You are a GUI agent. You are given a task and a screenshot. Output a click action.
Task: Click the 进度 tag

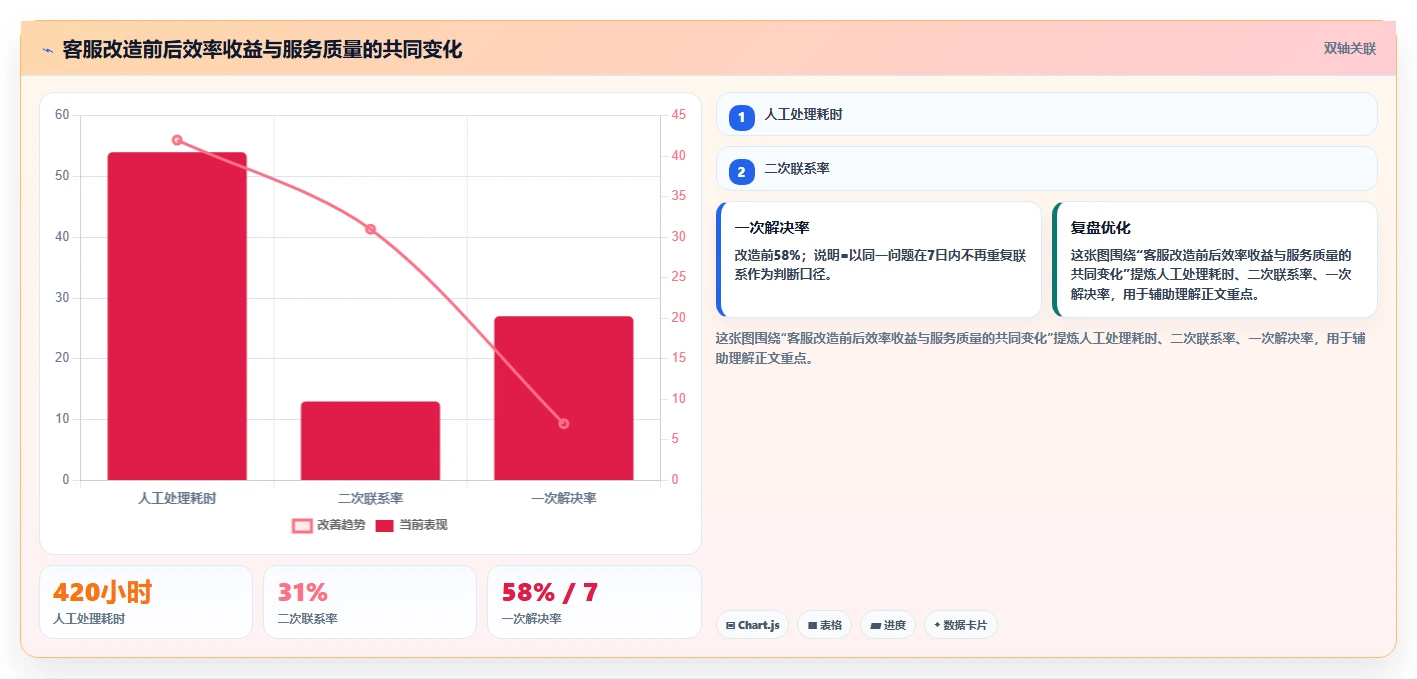tap(888, 625)
